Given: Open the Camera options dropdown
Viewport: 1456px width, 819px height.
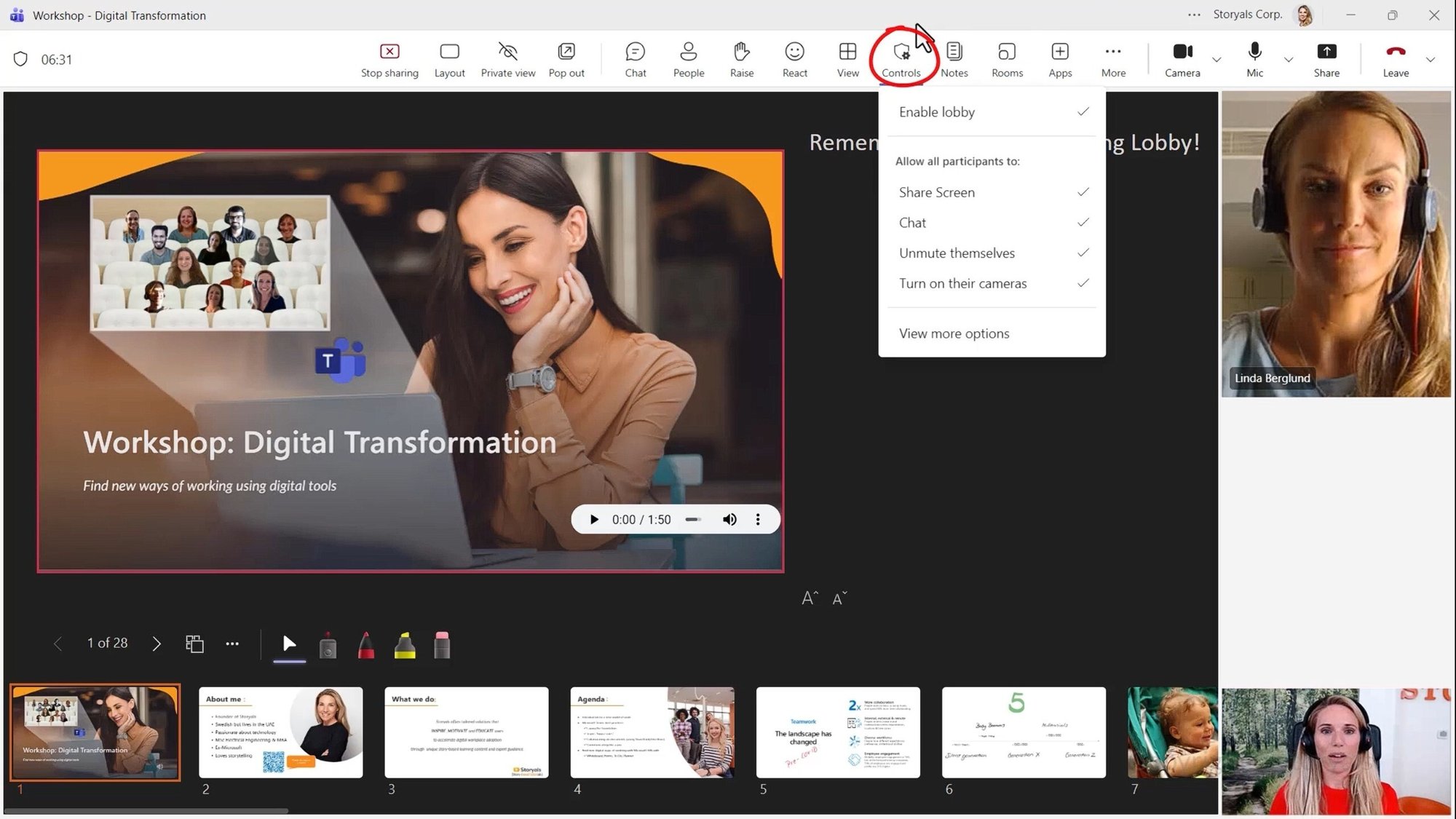Looking at the screenshot, I should (x=1216, y=60).
